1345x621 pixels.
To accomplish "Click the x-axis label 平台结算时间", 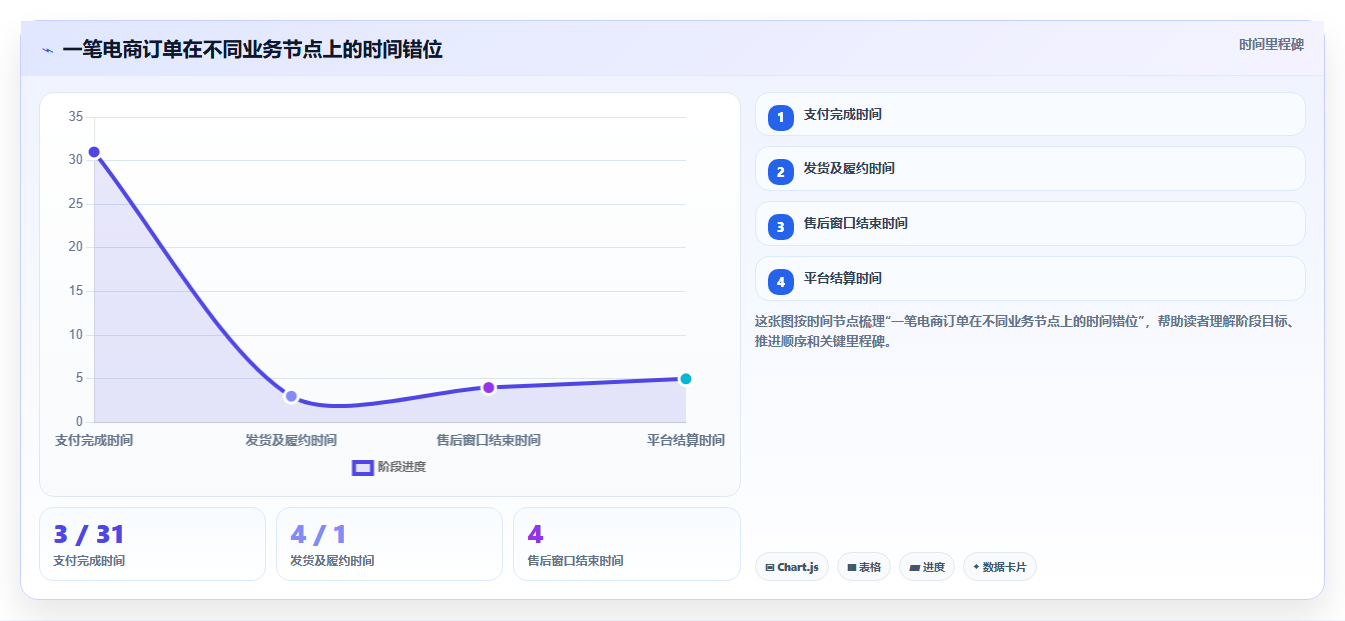I will click(x=686, y=440).
